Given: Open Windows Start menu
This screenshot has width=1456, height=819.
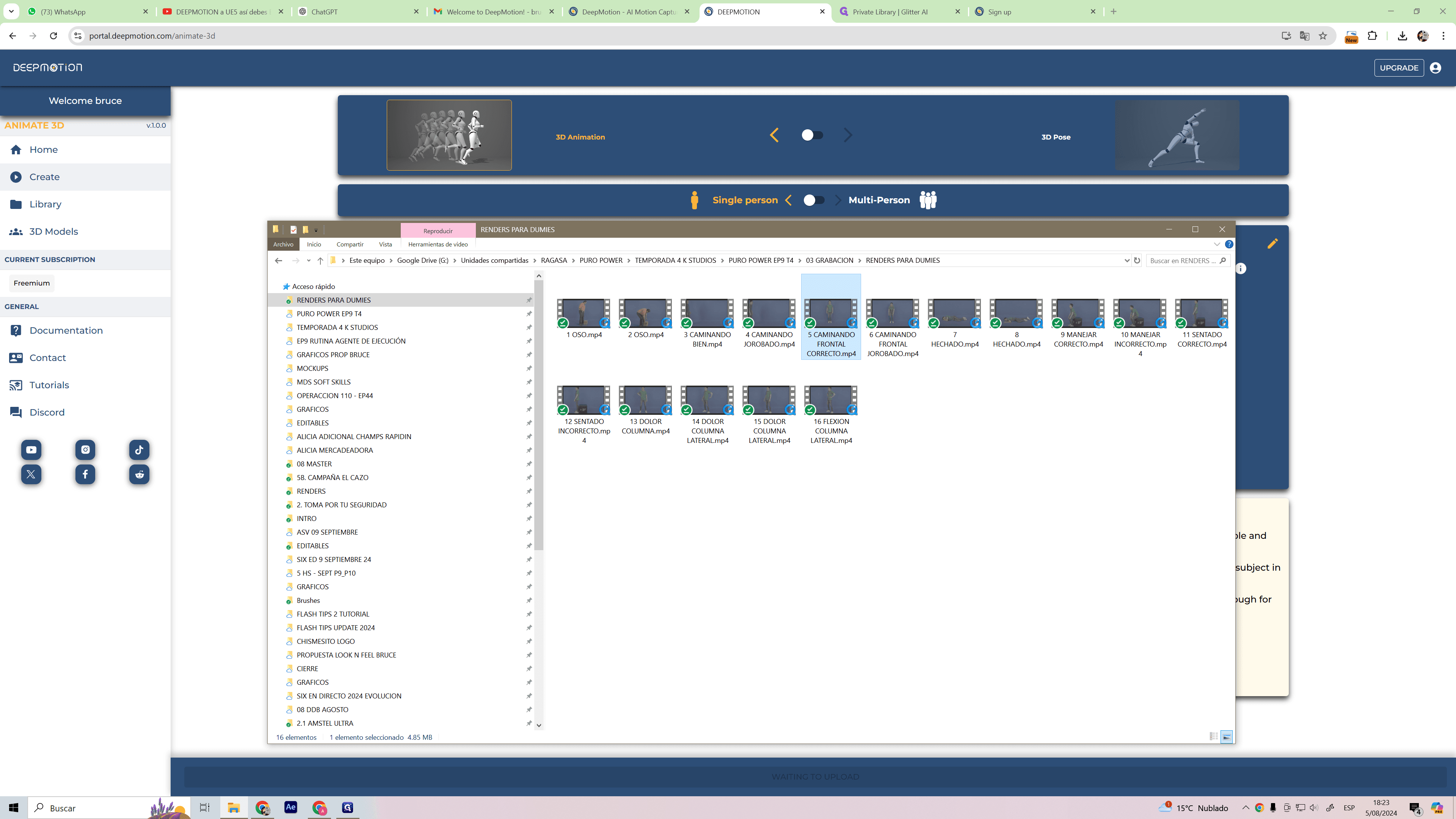Looking at the screenshot, I should point(14,808).
